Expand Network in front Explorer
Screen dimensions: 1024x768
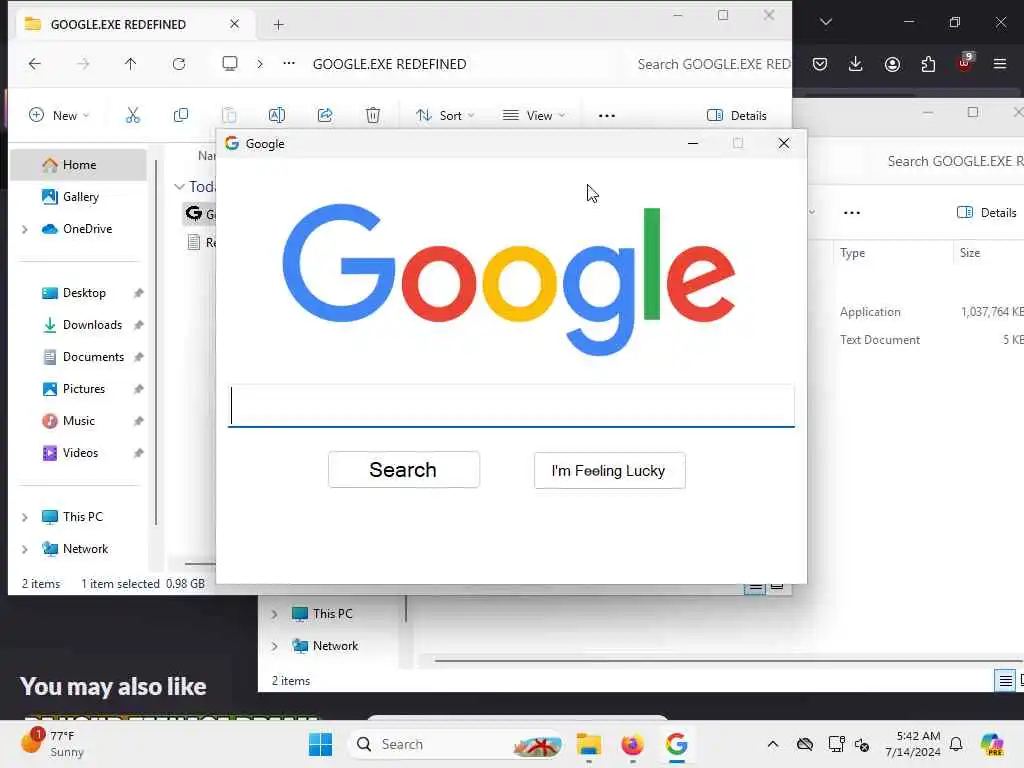(25, 549)
